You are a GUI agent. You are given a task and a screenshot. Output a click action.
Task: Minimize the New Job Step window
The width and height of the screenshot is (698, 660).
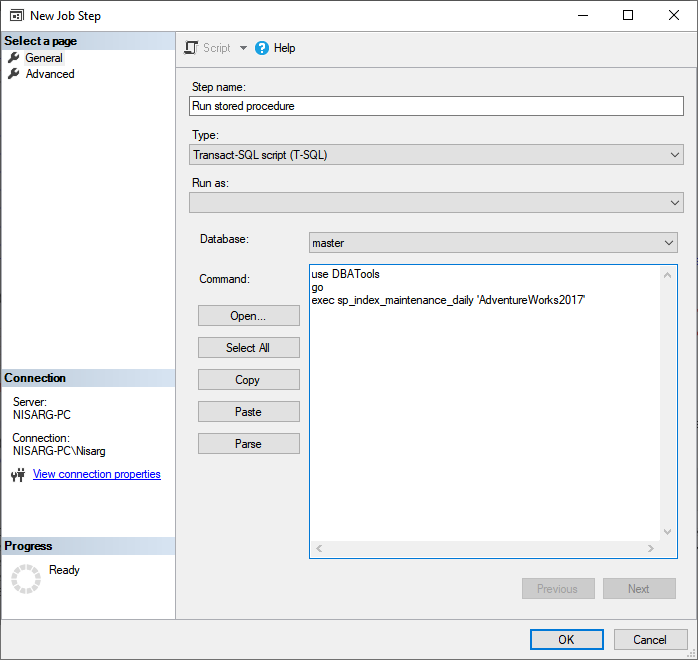click(583, 15)
